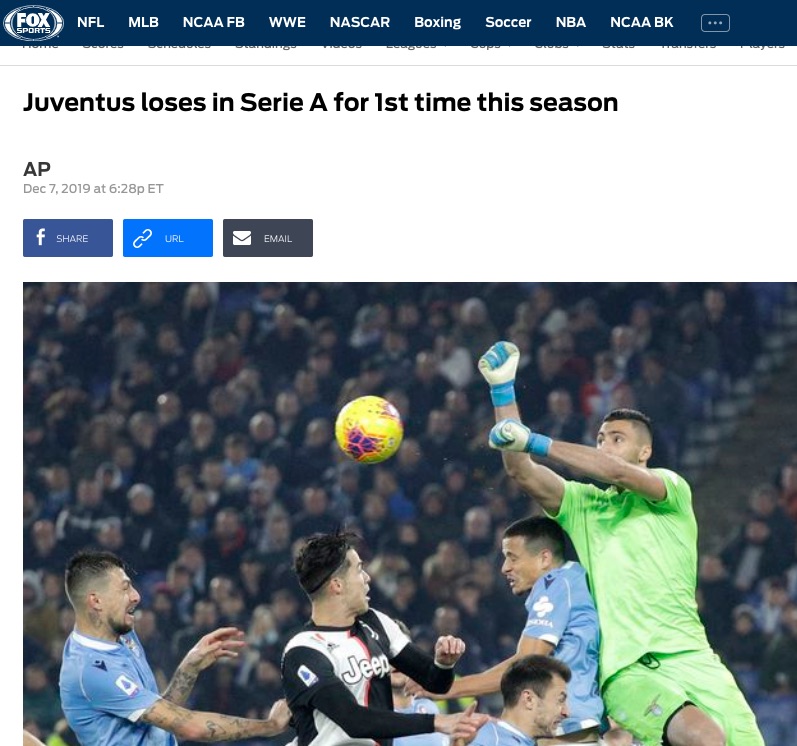Viewport: 797px width, 746px height.
Task: Send article with the Email button
Action: pos(268,238)
